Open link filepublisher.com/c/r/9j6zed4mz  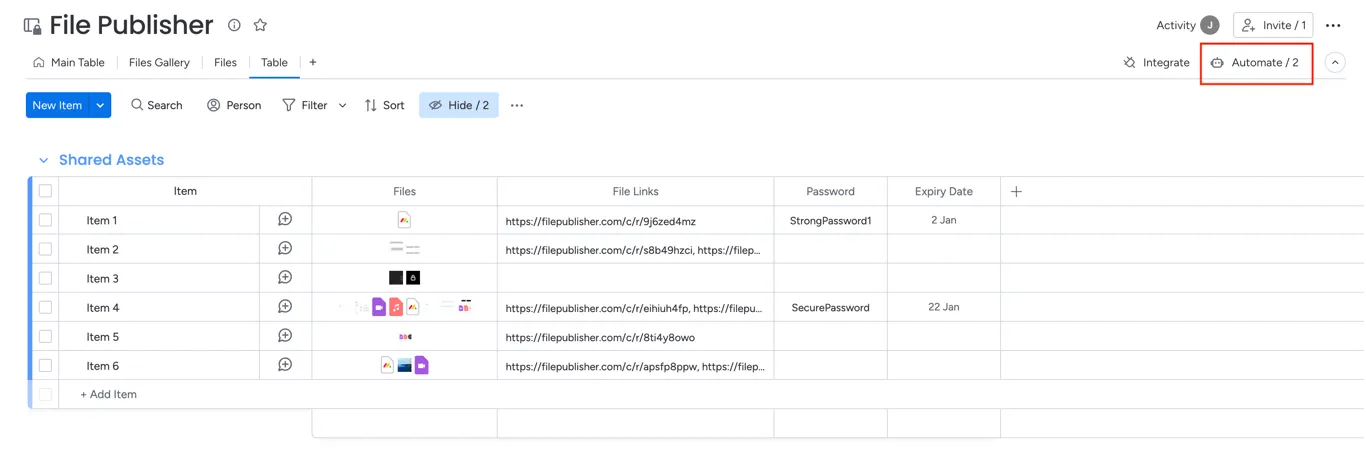point(600,221)
